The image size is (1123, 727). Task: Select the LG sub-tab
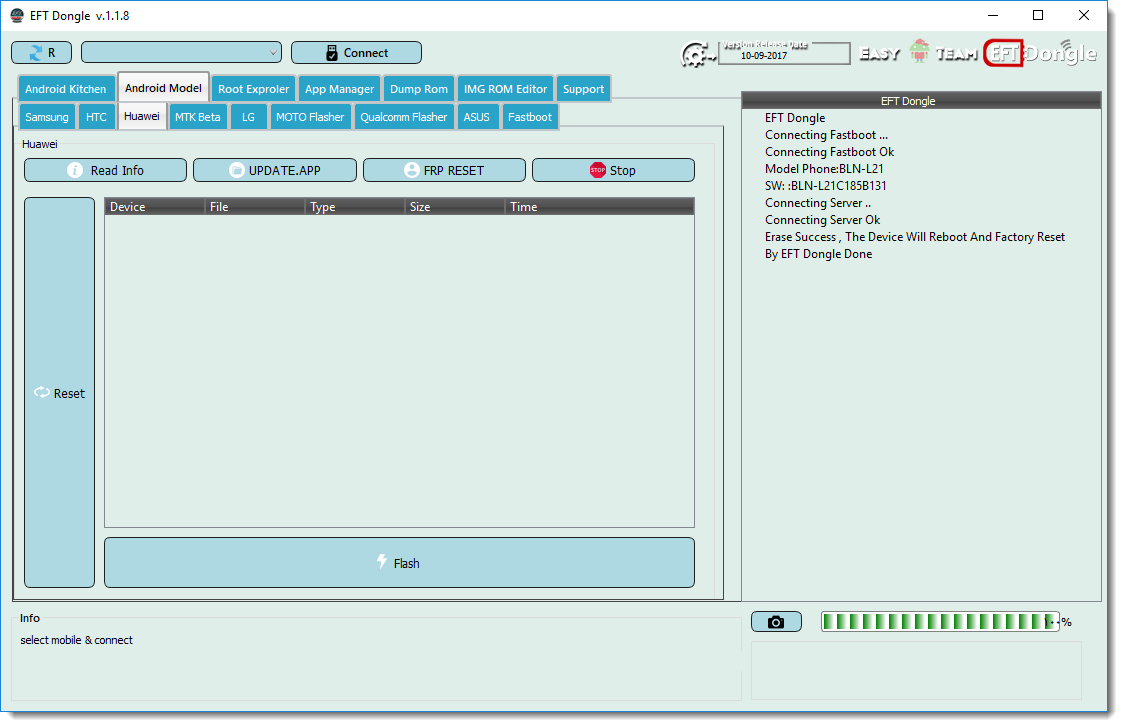[x=249, y=117]
